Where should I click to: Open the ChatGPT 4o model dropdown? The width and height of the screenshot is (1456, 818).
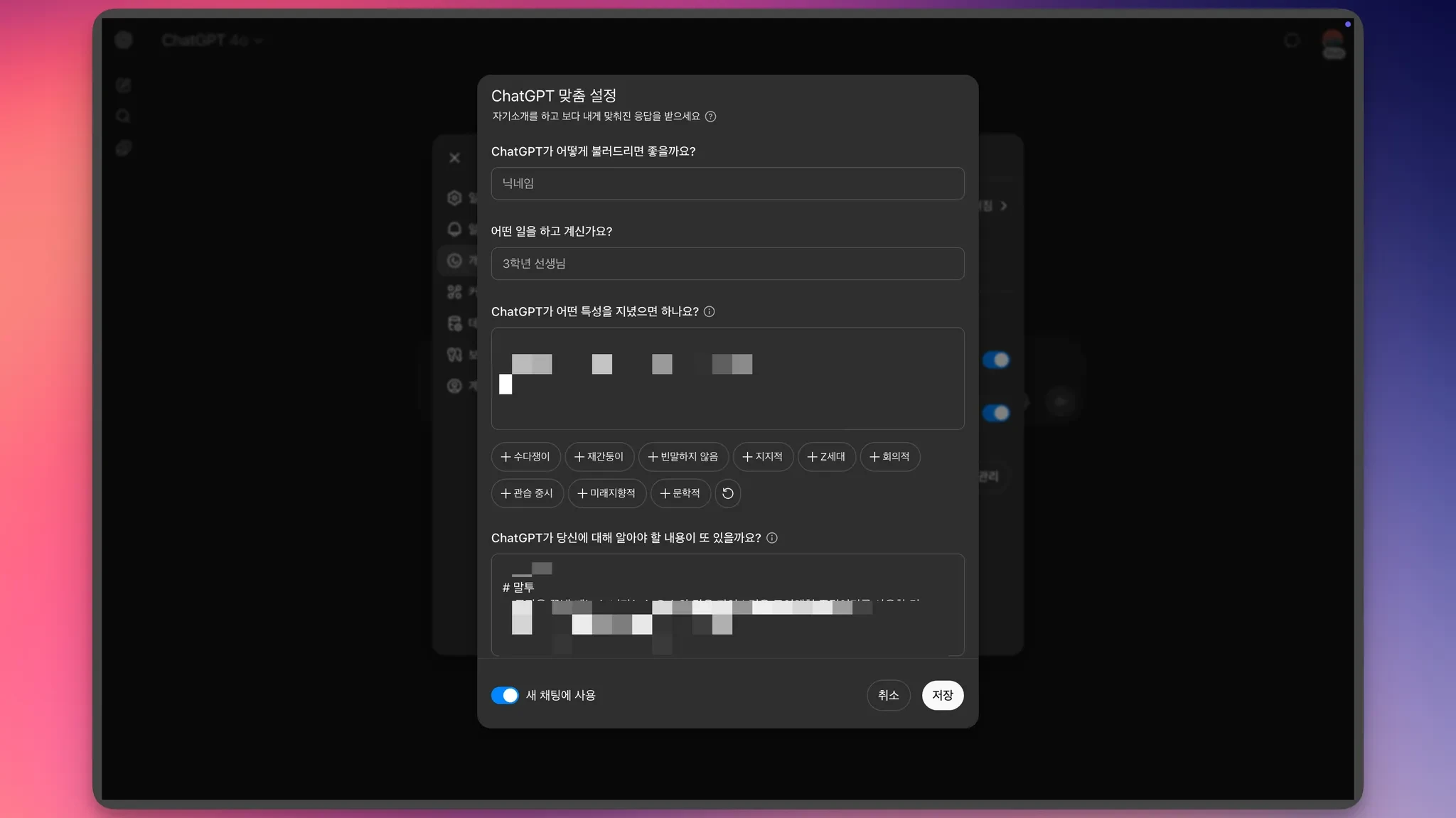212,41
